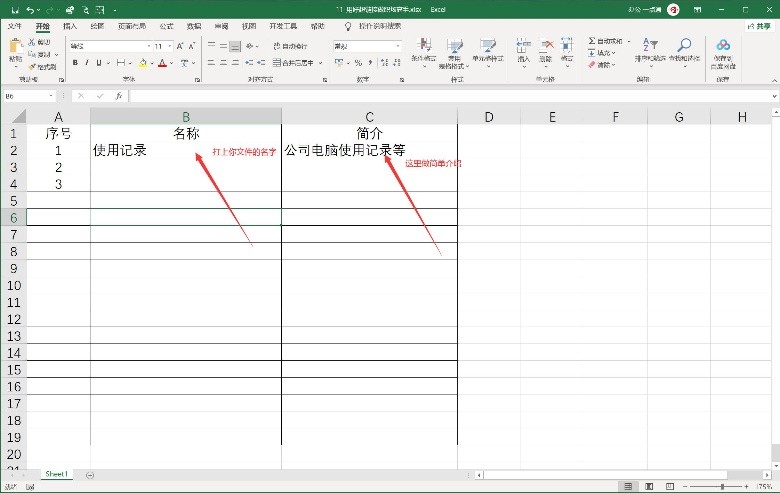
Task: Click the Save to Baidu cloud icon
Action: [723, 46]
